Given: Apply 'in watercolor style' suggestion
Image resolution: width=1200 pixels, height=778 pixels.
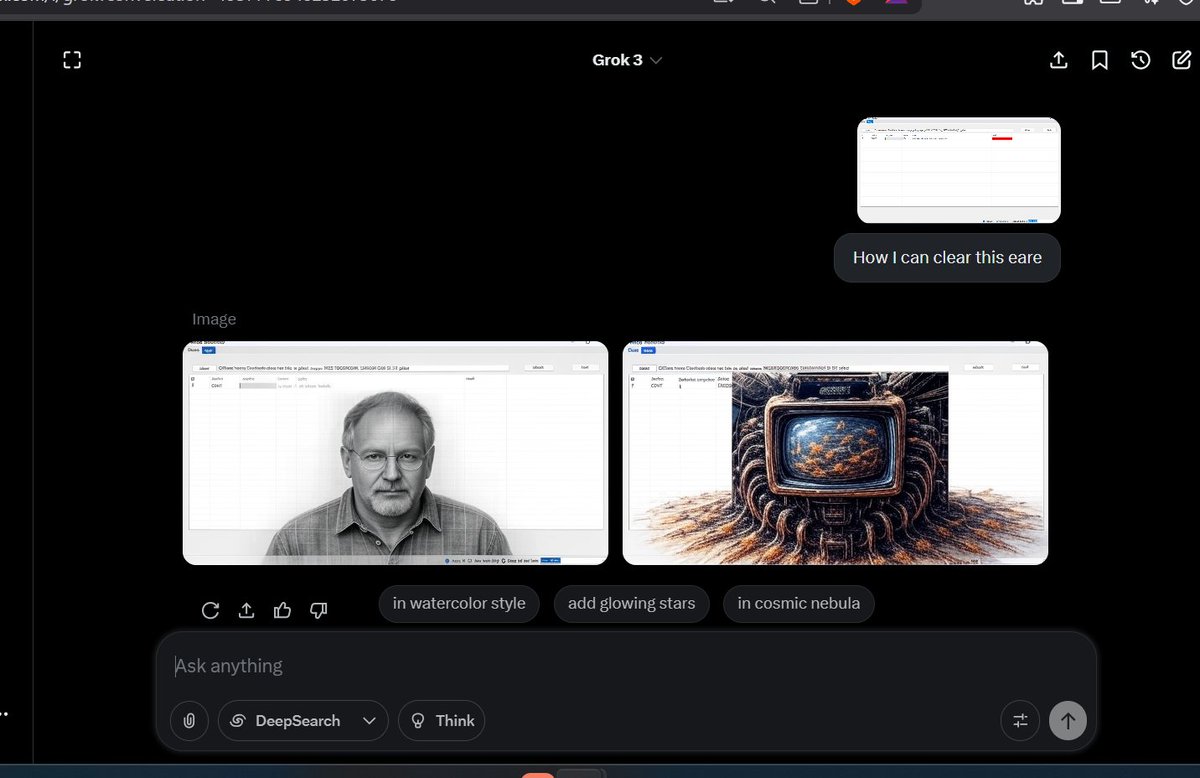Looking at the screenshot, I should pyautogui.click(x=459, y=603).
